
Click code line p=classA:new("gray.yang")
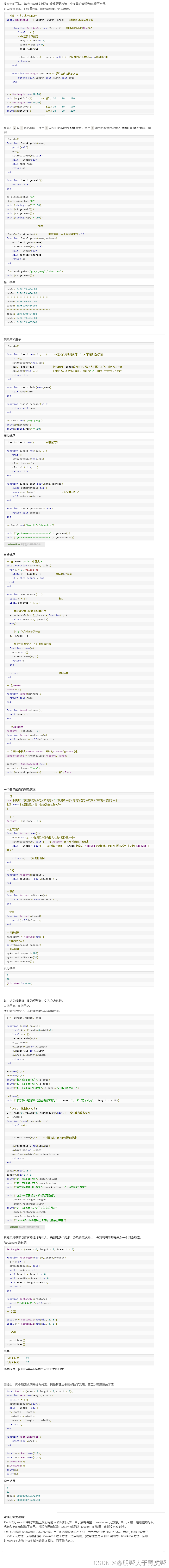(24, 420)
